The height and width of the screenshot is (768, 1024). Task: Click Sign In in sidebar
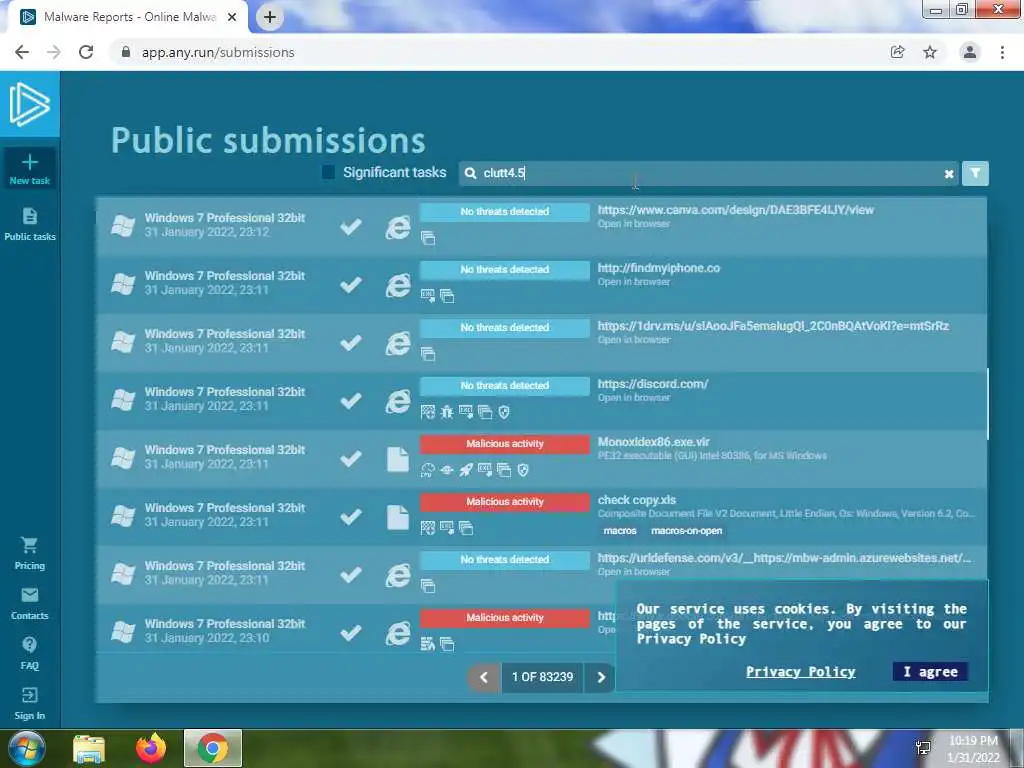coord(29,703)
